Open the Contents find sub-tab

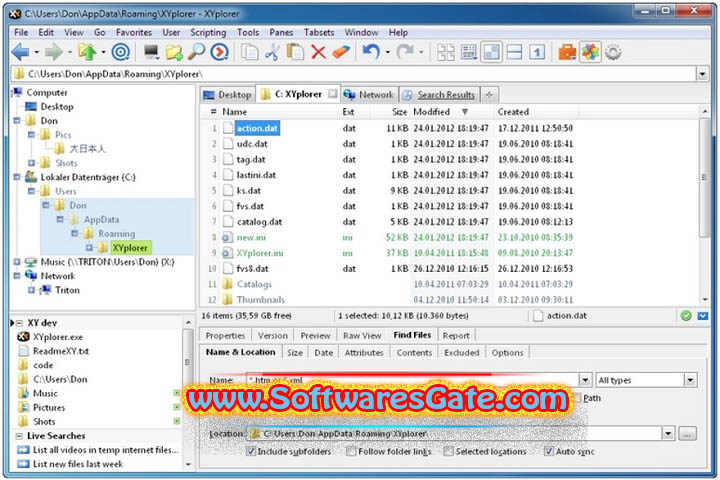click(x=414, y=353)
